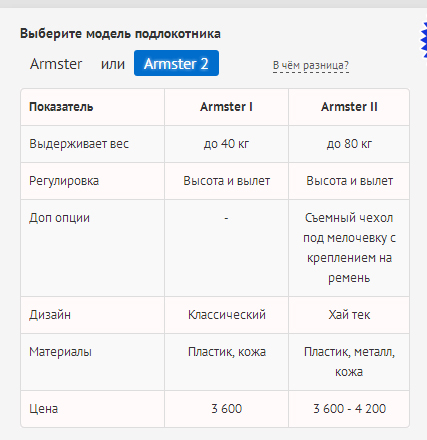
Task: Click the "Пластик, металл, кожа" cell
Action: (349, 362)
